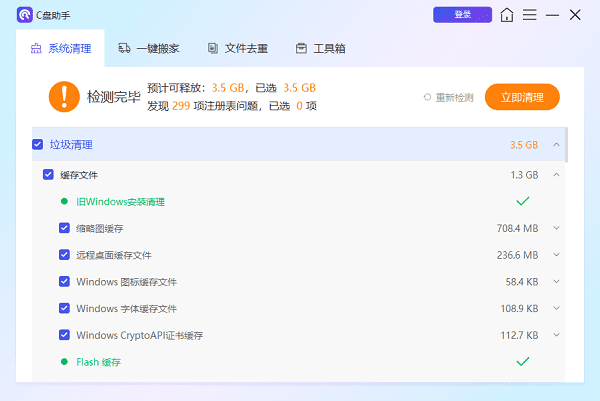
Task: Expand the 远程桌面缓存文件 row chevron
Action: [x=557, y=255]
